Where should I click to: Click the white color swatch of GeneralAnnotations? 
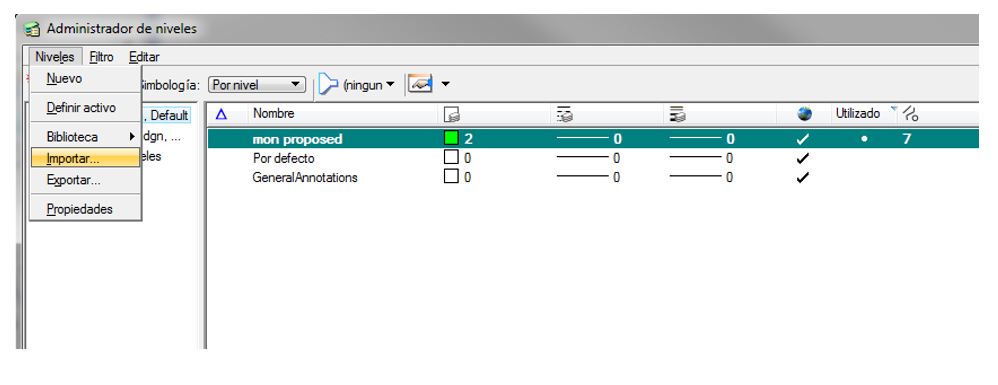tap(451, 177)
